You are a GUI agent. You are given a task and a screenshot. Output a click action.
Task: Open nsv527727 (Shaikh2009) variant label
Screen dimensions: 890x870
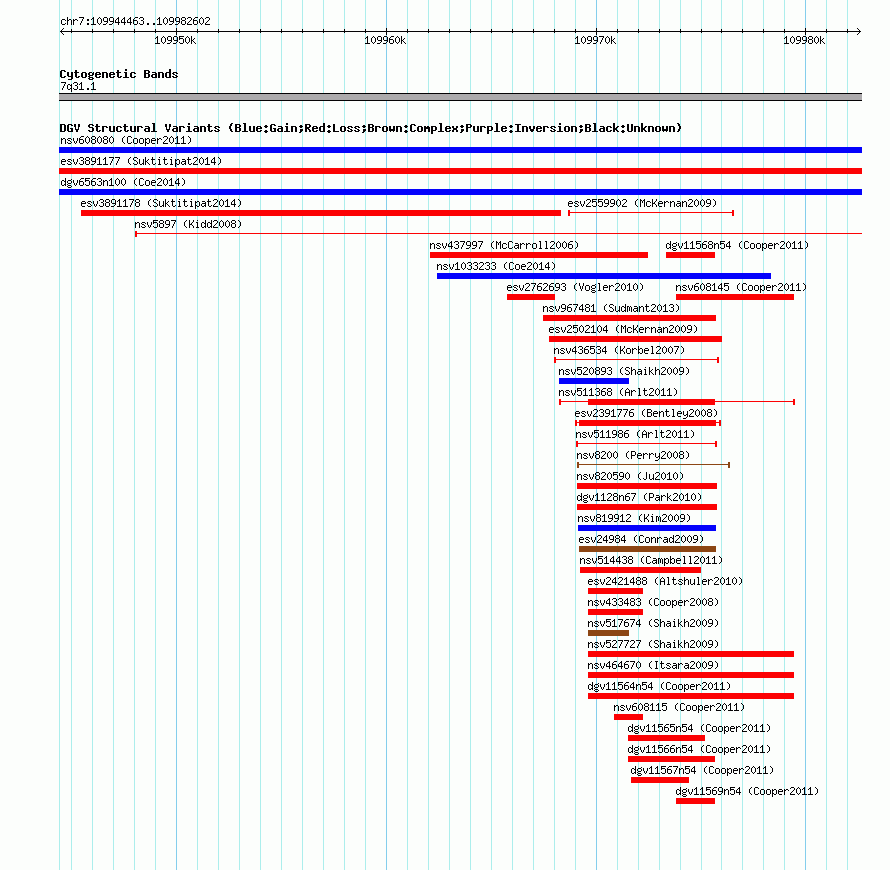point(653,644)
